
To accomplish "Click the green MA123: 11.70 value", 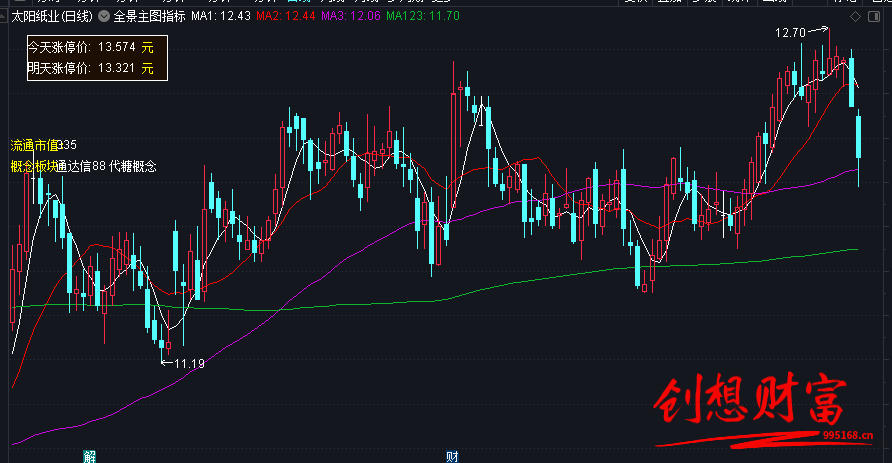I will coord(423,16).
